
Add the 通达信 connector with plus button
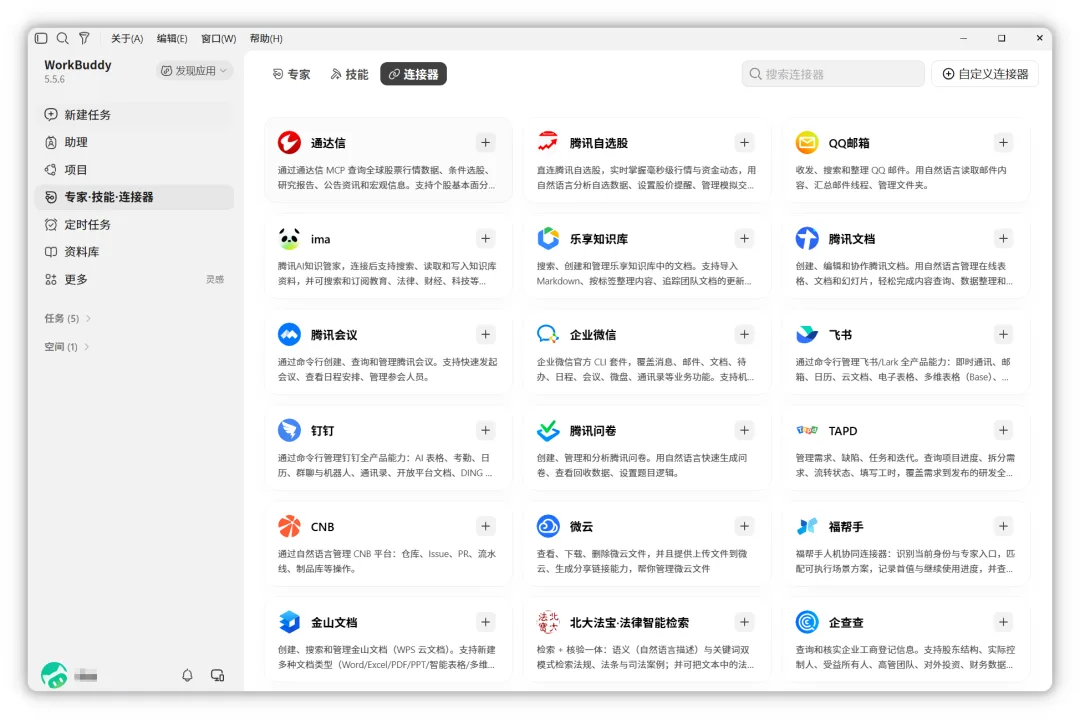coord(486,143)
